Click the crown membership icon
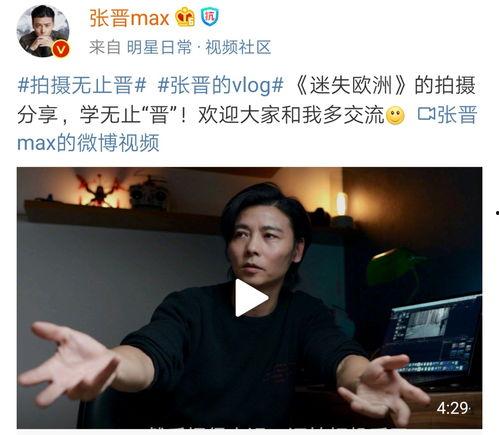 coord(185,17)
